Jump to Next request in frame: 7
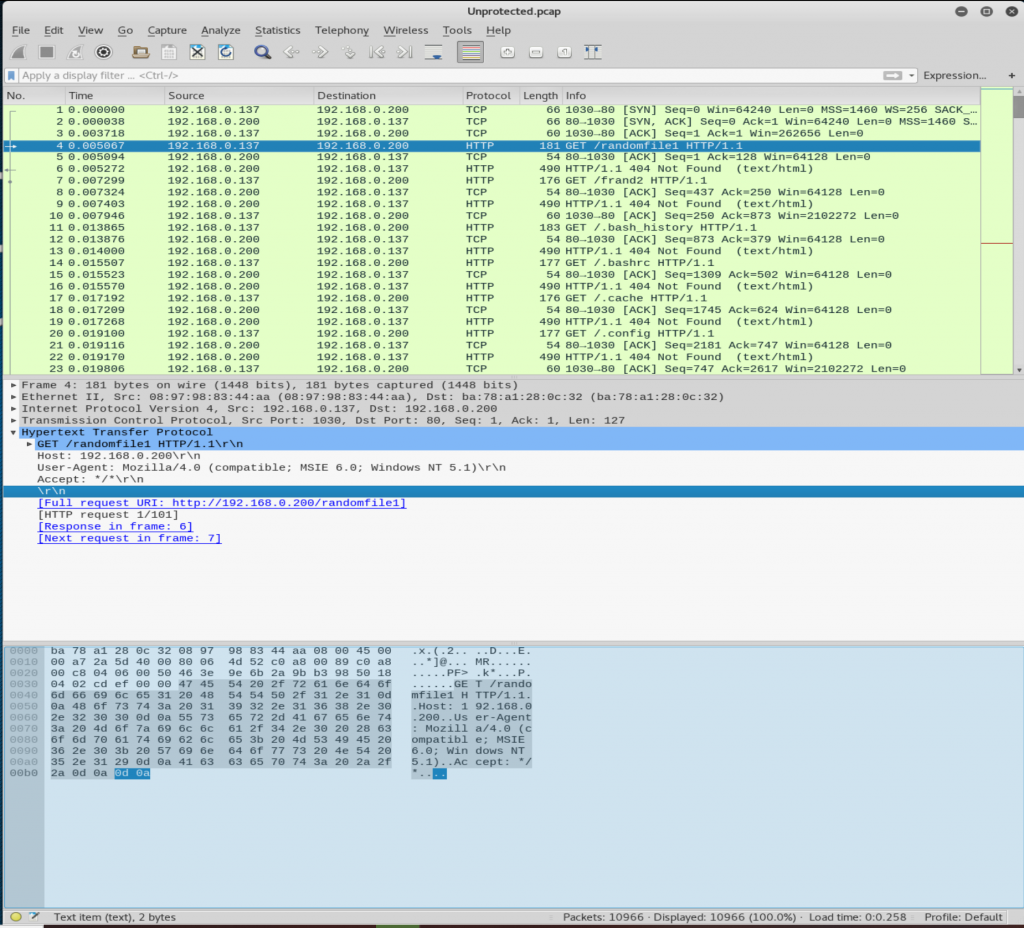The image size is (1024, 928). 129,538
